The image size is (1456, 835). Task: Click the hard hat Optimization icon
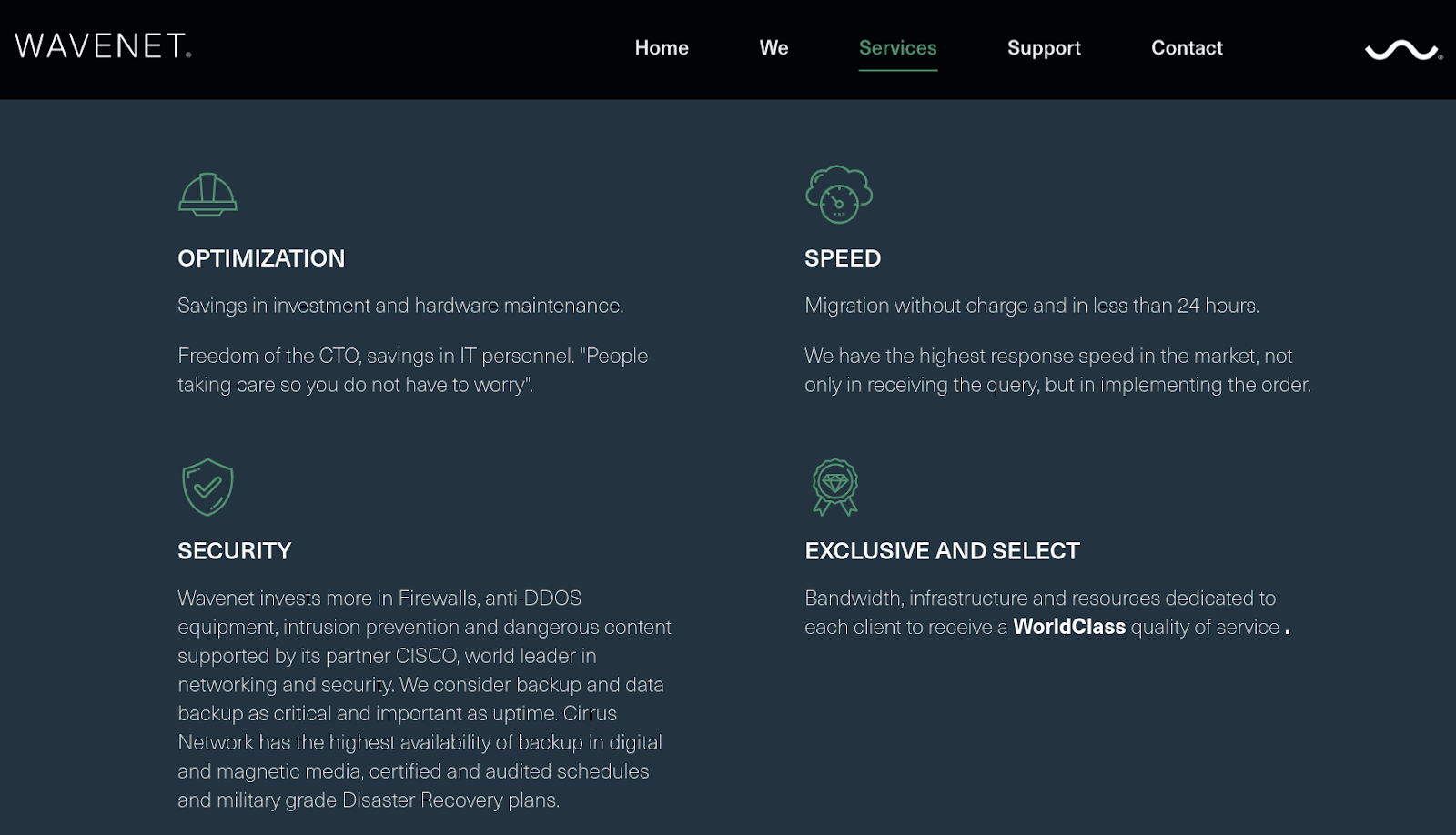[x=207, y=194]
